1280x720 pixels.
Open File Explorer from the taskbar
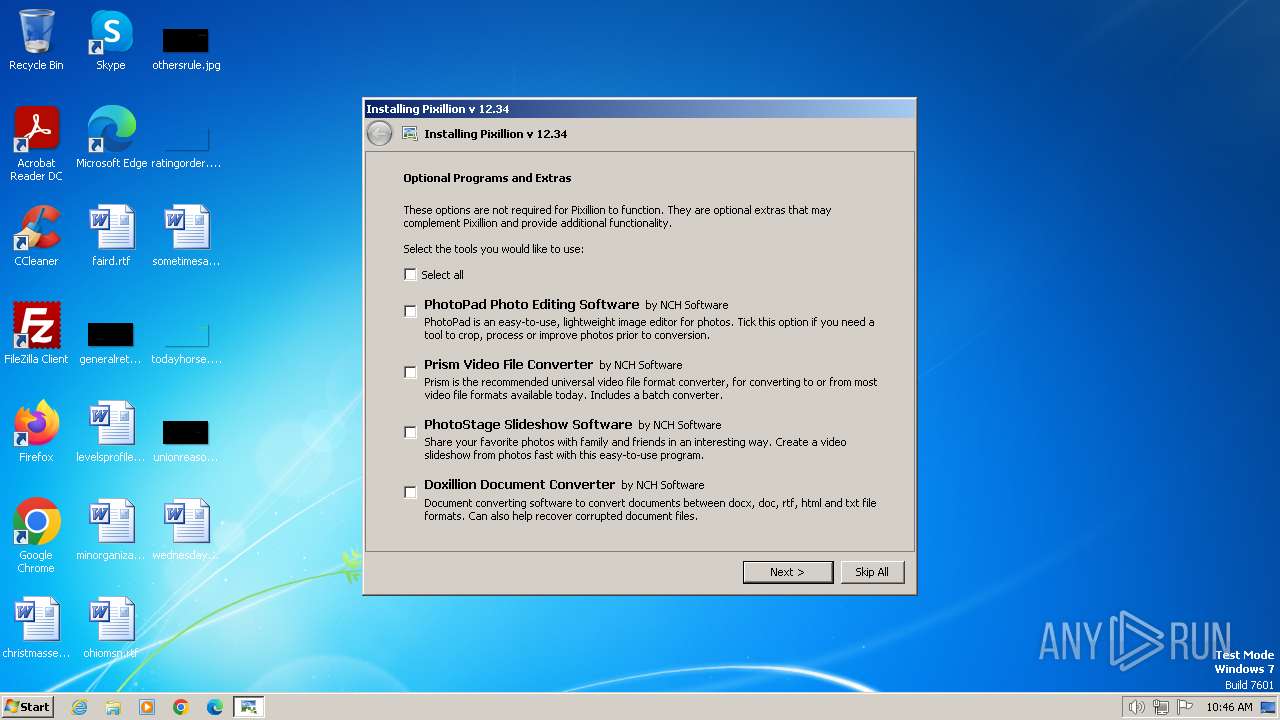click(x=113, y=707)
